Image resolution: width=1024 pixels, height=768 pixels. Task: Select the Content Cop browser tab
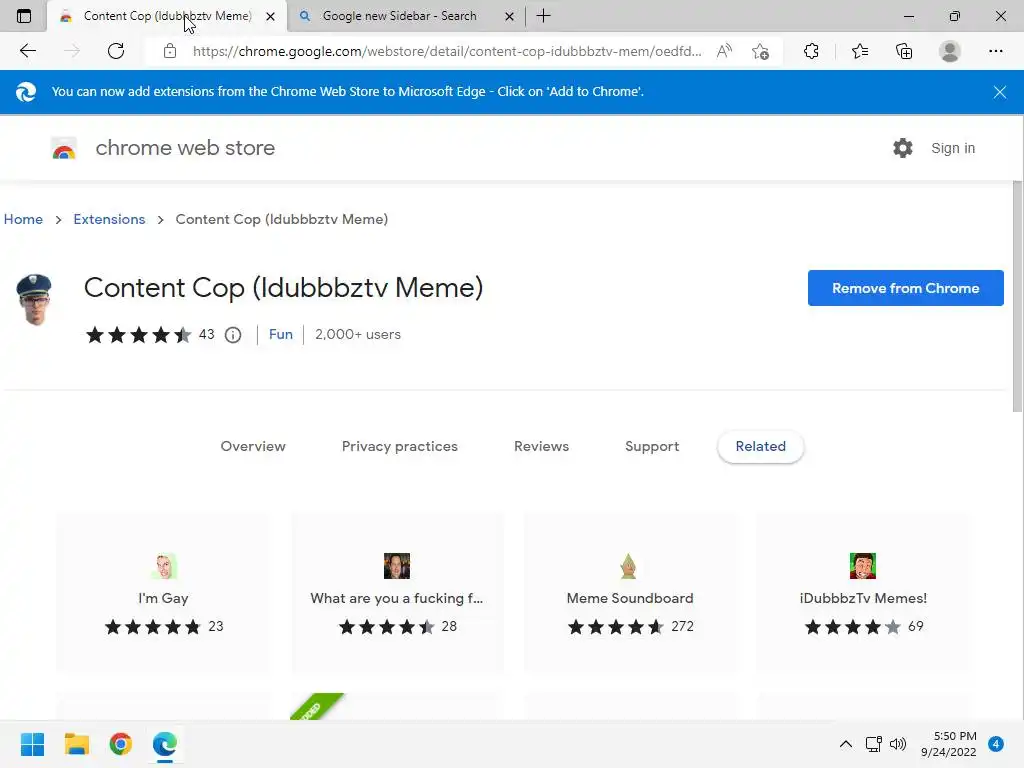pos(167,16)
